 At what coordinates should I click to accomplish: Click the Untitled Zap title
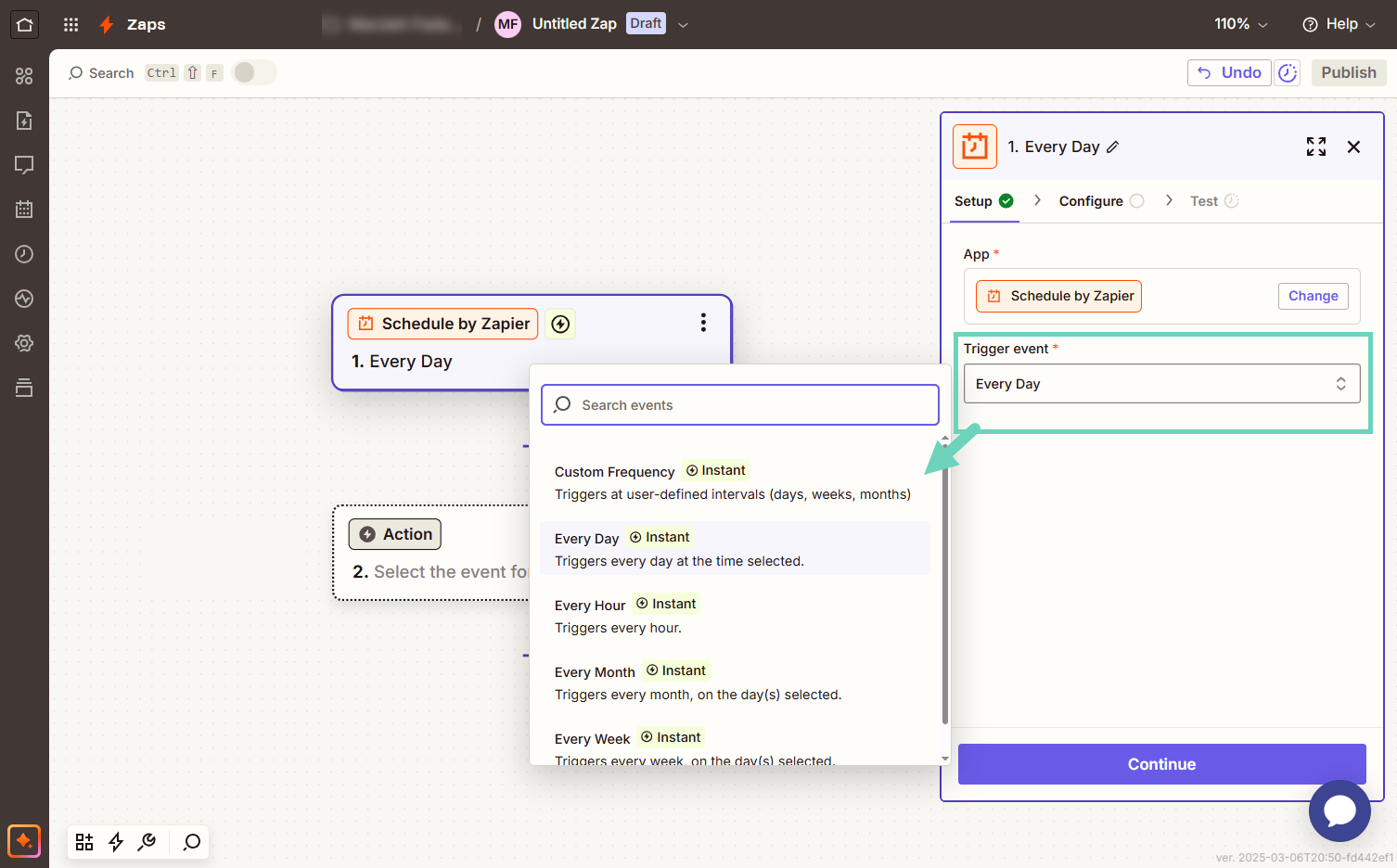(x=574, y=24)
